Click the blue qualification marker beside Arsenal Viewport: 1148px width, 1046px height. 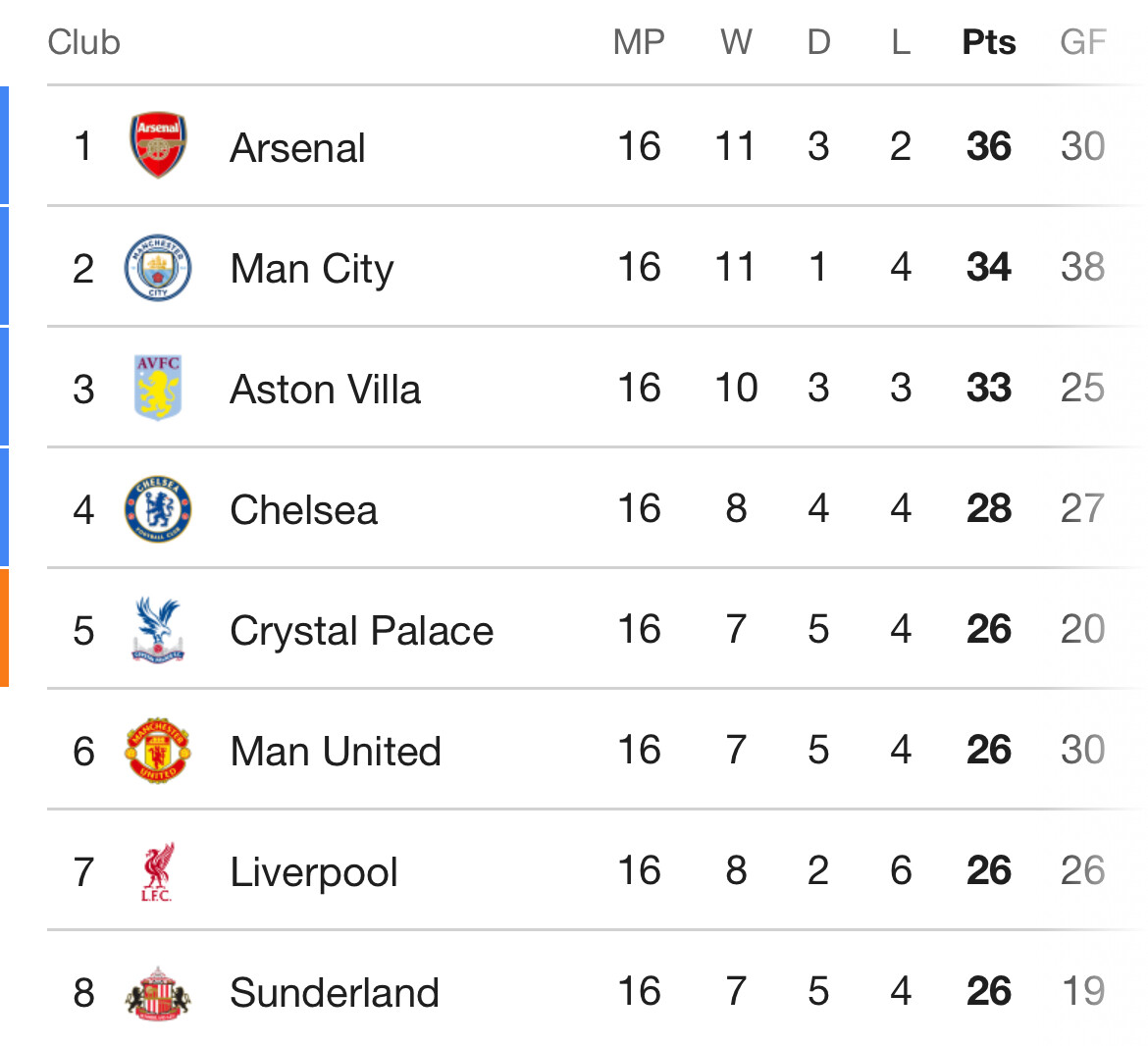[4, 145]
